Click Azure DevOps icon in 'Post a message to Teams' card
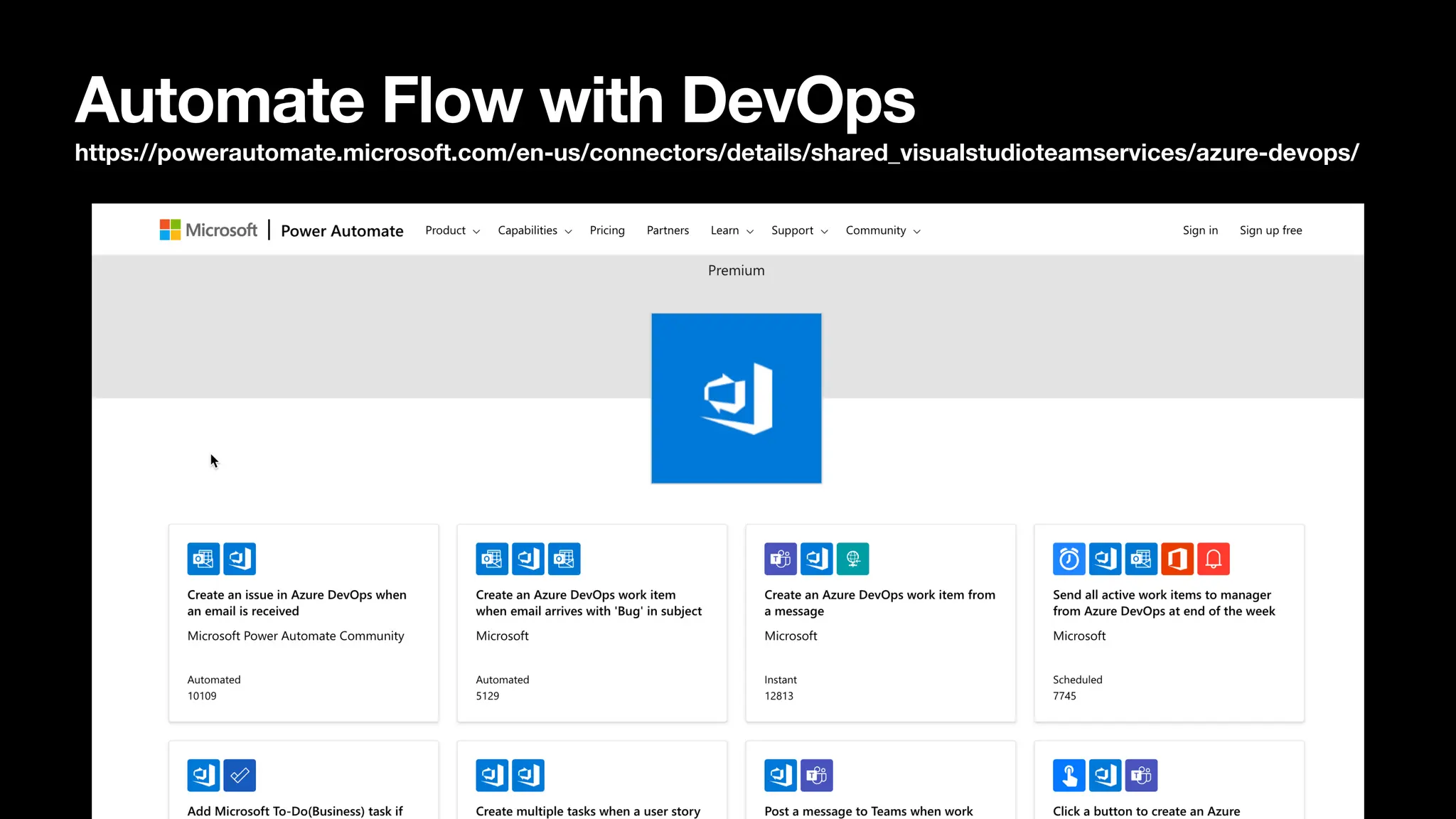 tap(781, 775)
